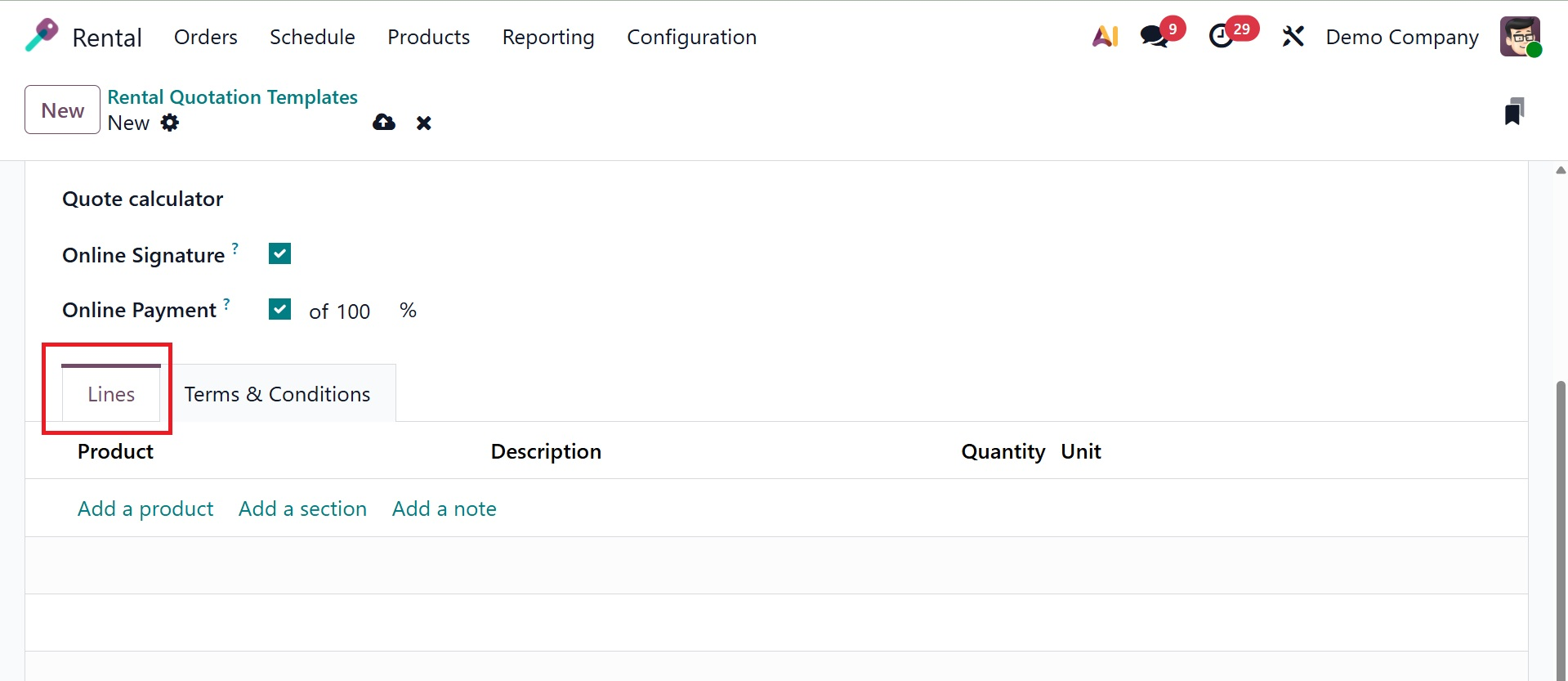Open the Reporting menu
Screen dimensions: 1568x681
[x=548, y=38]
